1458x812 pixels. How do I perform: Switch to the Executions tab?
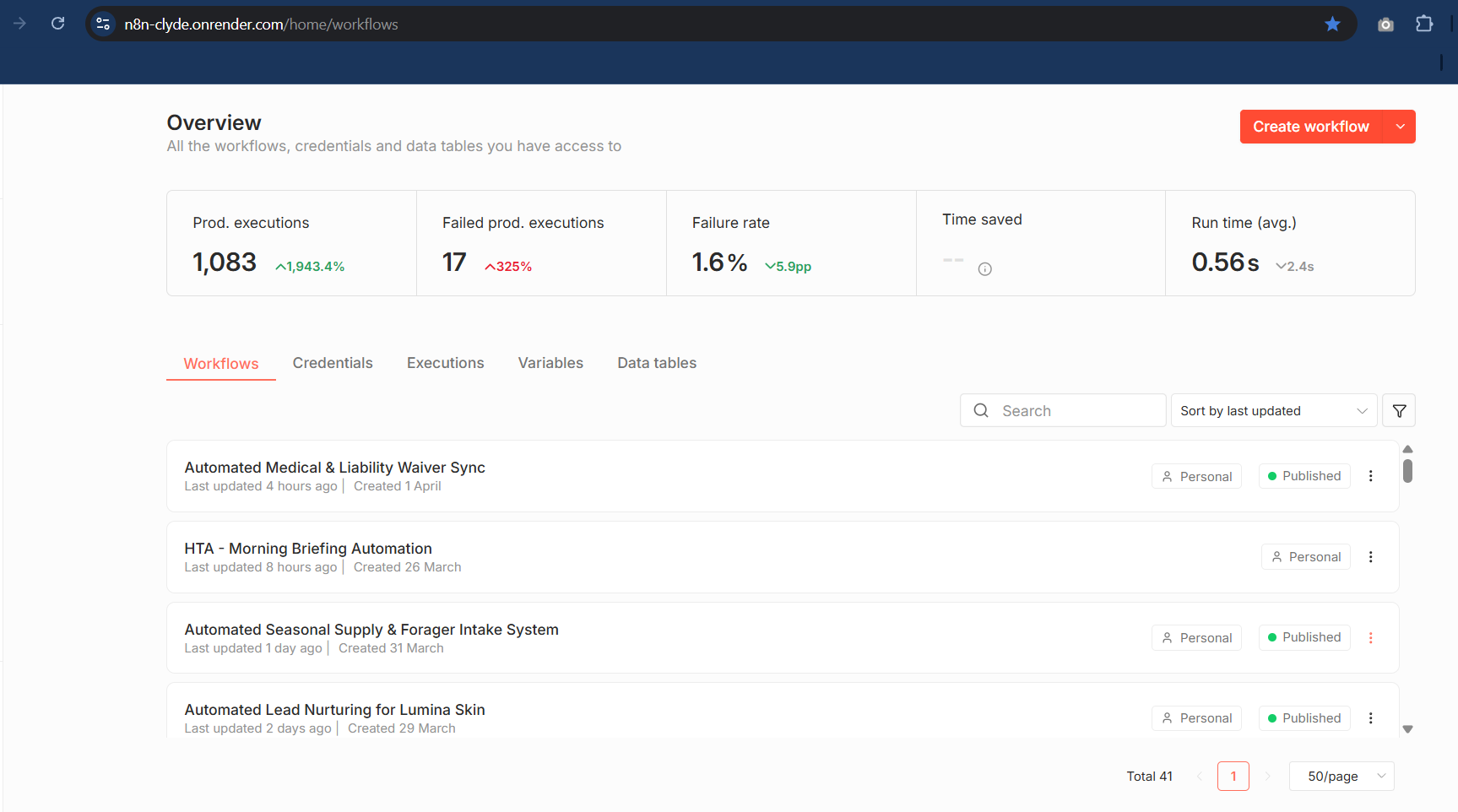pos(445,363)
